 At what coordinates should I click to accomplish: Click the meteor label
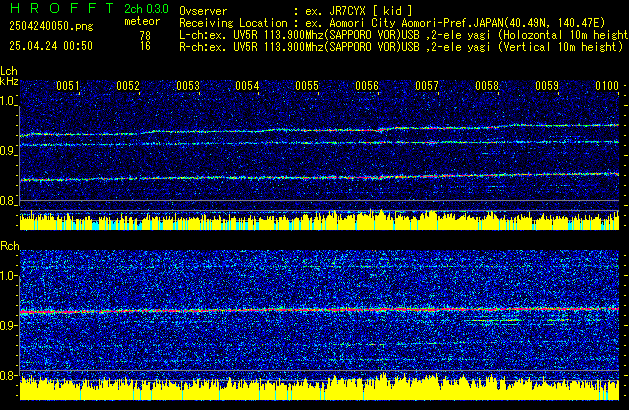142,21
